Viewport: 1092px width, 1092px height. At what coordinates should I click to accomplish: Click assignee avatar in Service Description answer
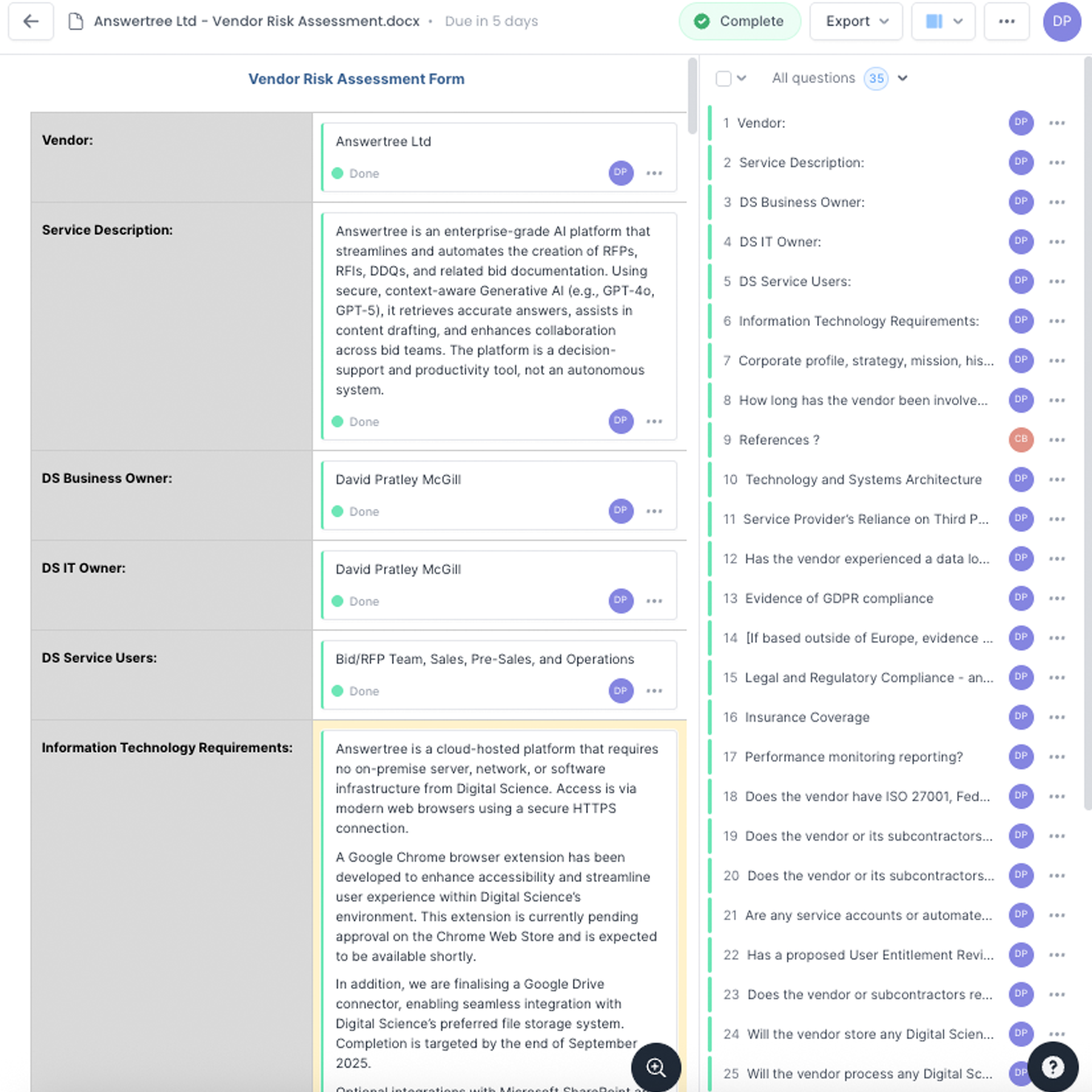coord(621,421)
